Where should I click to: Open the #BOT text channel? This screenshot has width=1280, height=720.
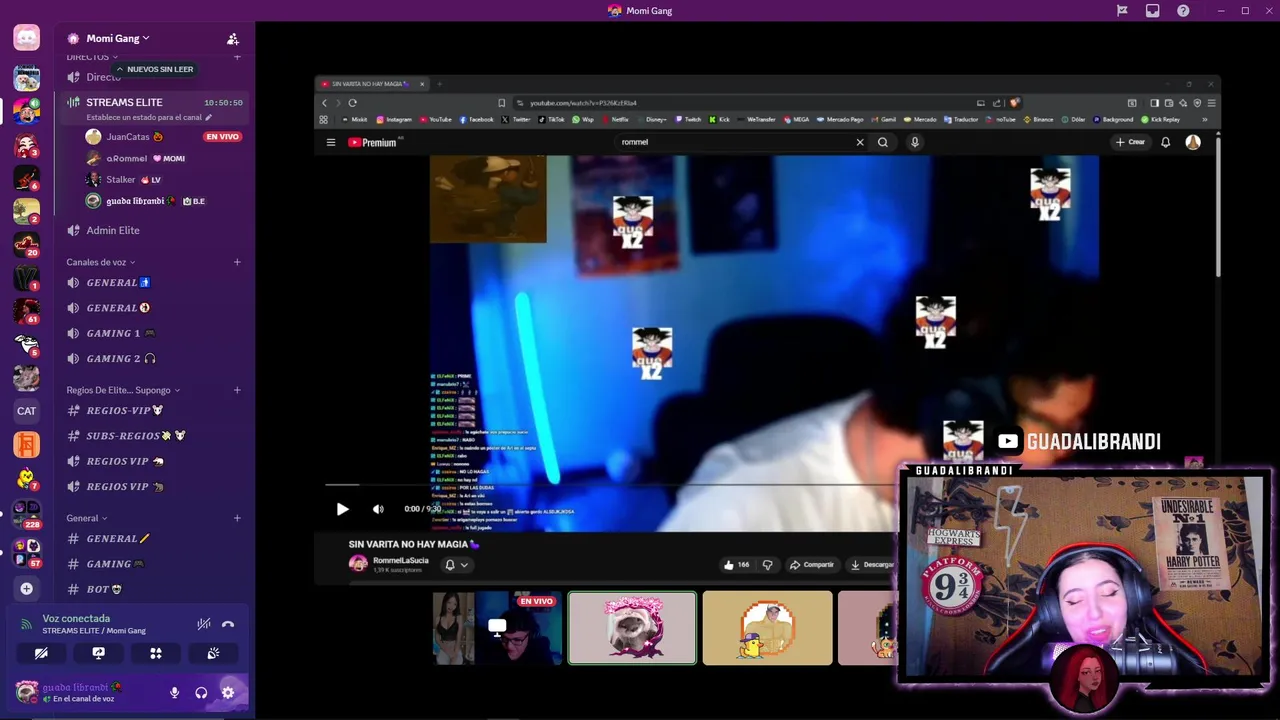(x=152, y=589)
